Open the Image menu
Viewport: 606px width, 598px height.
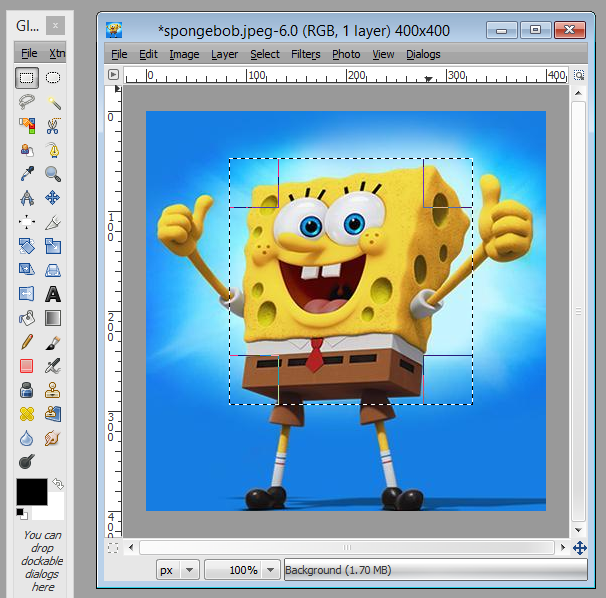pyautogui.click(x=184, y=54)
